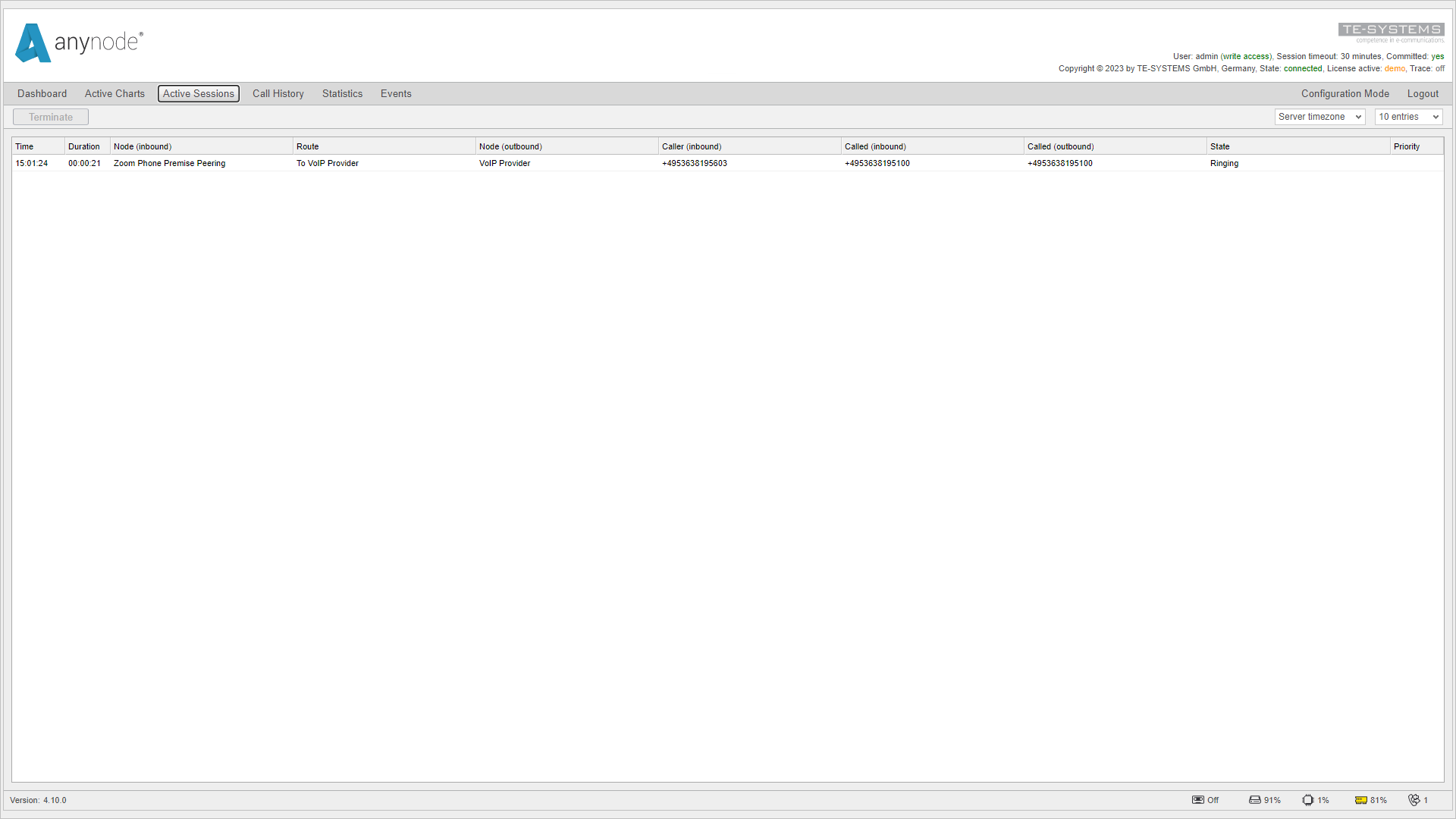Click the Terminate button

tap(51, 117)
